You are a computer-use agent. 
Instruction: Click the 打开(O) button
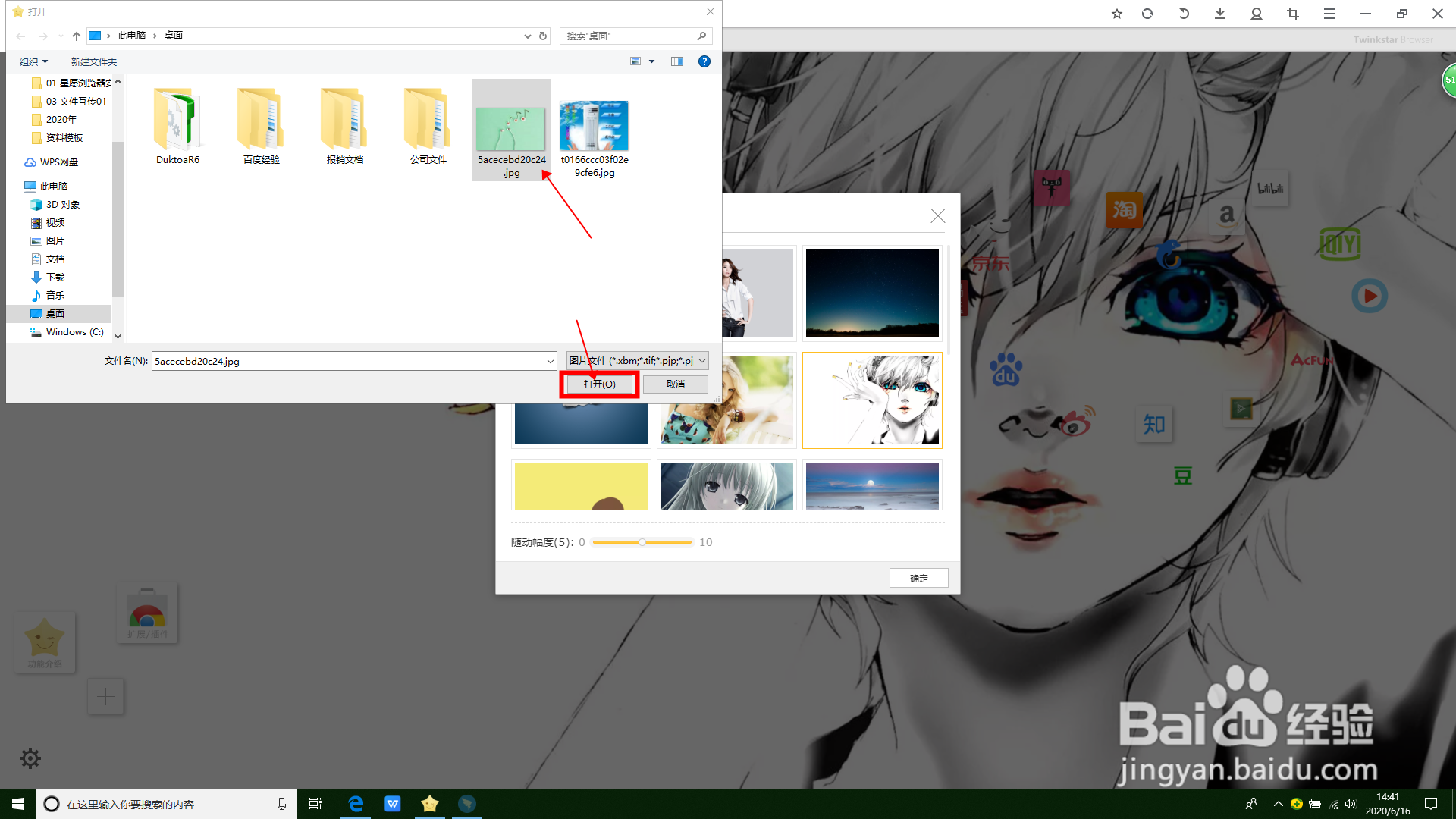pos(599,384)
